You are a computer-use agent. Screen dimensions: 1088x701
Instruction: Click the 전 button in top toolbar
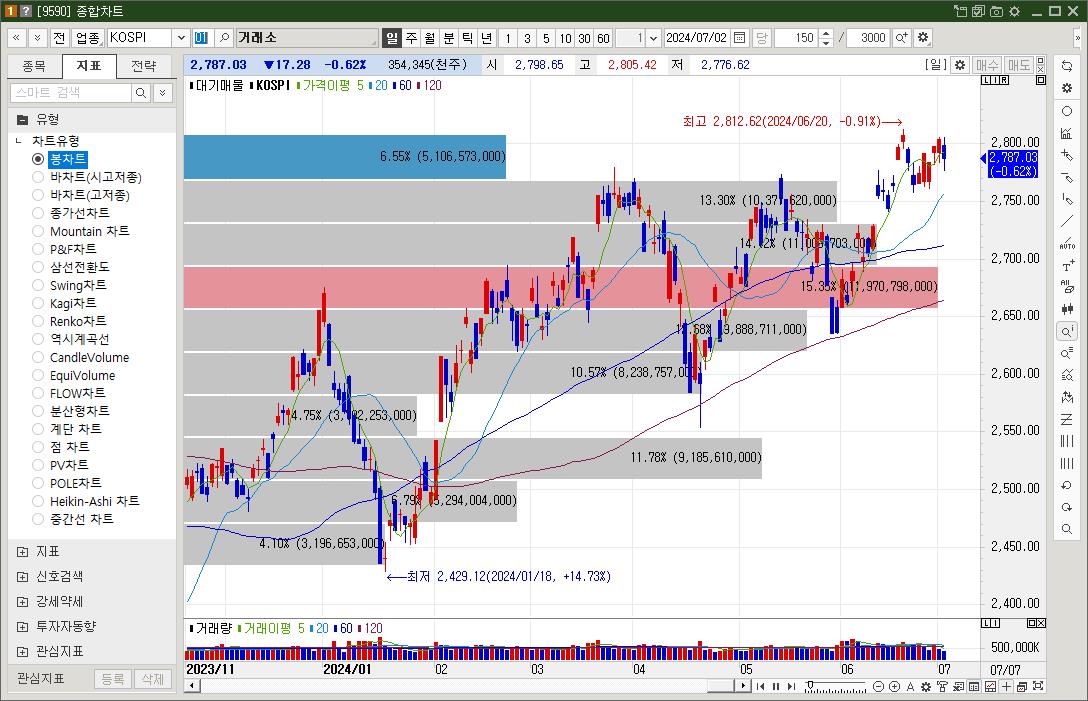tap(59, 37)
